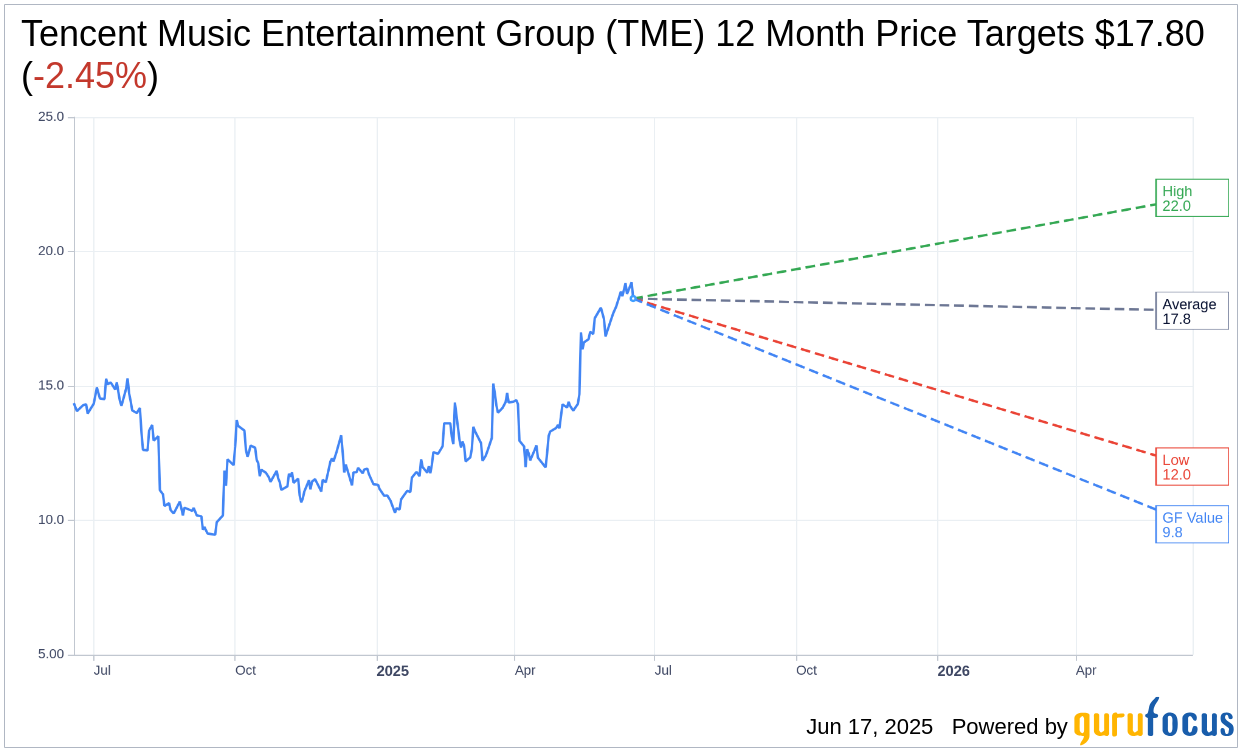This screenshot has width=1242, height=752.
Task: Click the 20.0 y-axis label
Action: (51, 251)
